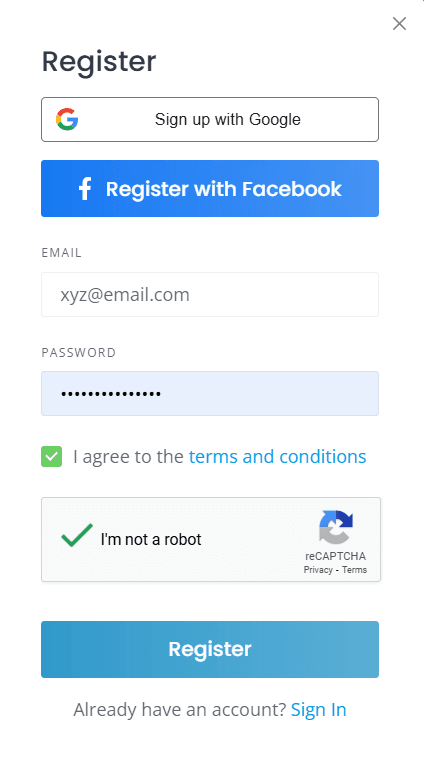Click the Google G logo icon
The height and width of the screenshot is (765, 424).
[x=67, y=120]
